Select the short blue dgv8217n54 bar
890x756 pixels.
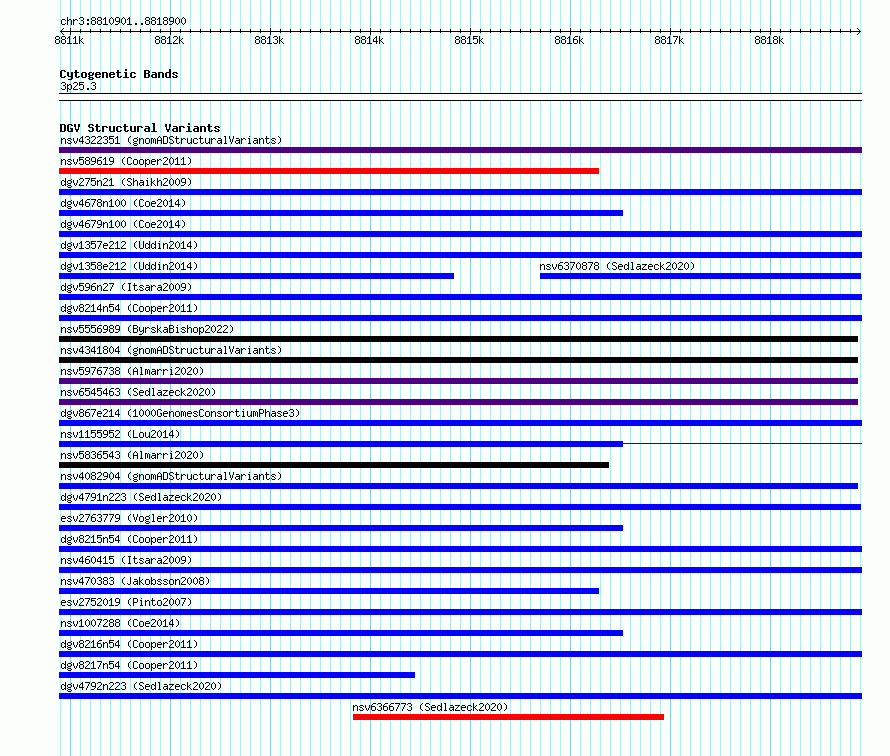[237, 675]
